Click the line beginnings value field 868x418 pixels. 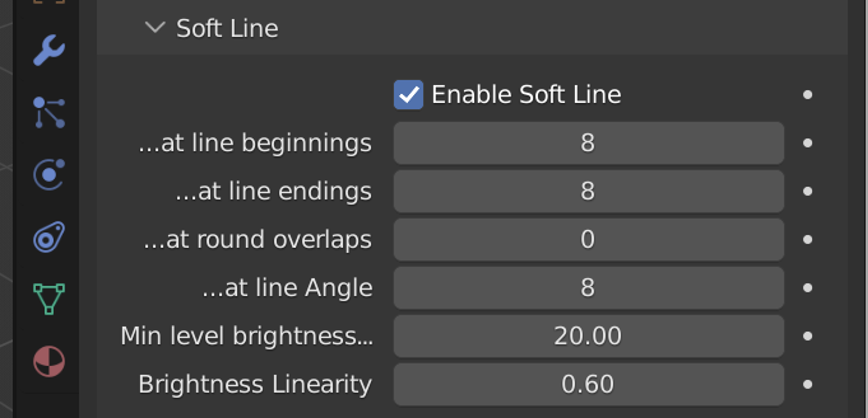587,143
